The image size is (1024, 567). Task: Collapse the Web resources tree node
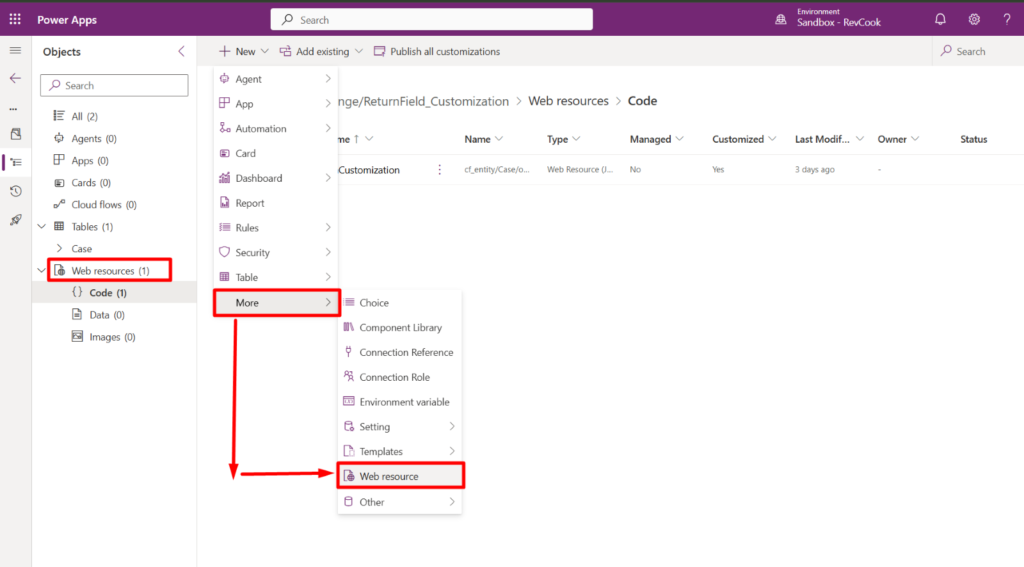42,270
